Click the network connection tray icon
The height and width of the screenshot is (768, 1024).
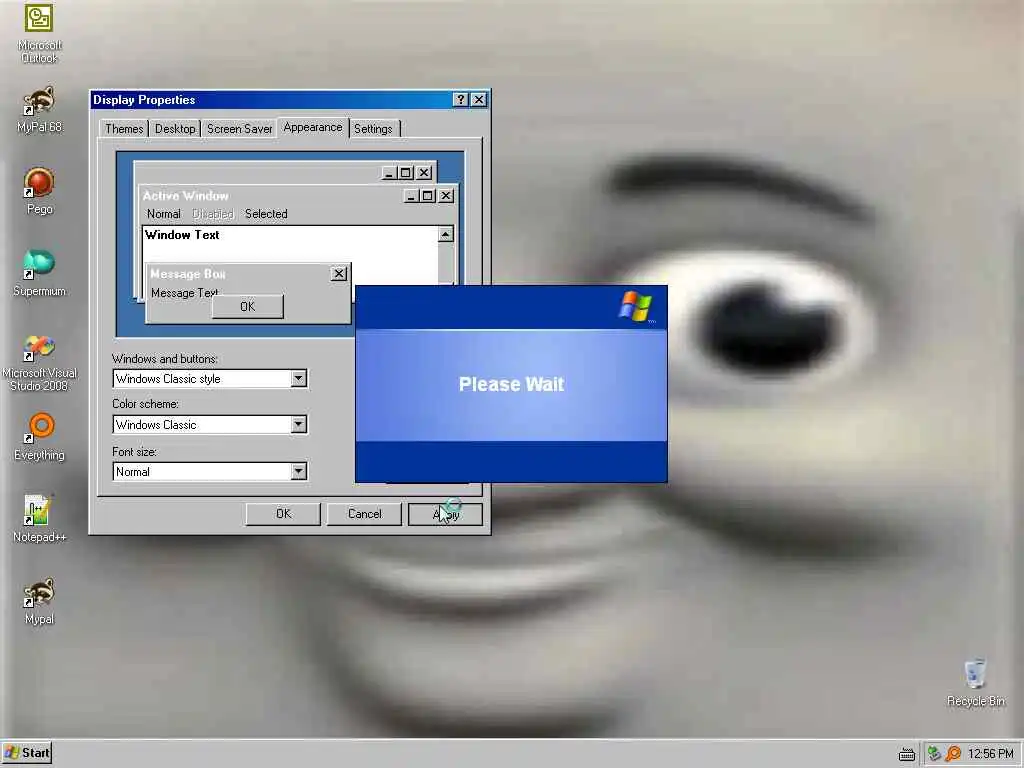coord(934,754)
